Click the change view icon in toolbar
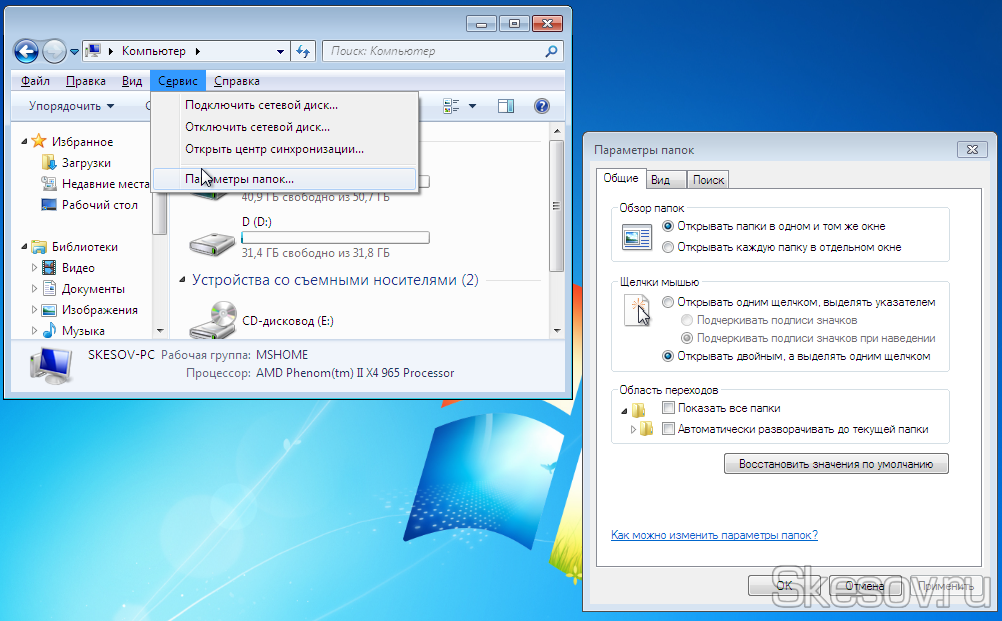1002x621 pixels. [451, 106]
